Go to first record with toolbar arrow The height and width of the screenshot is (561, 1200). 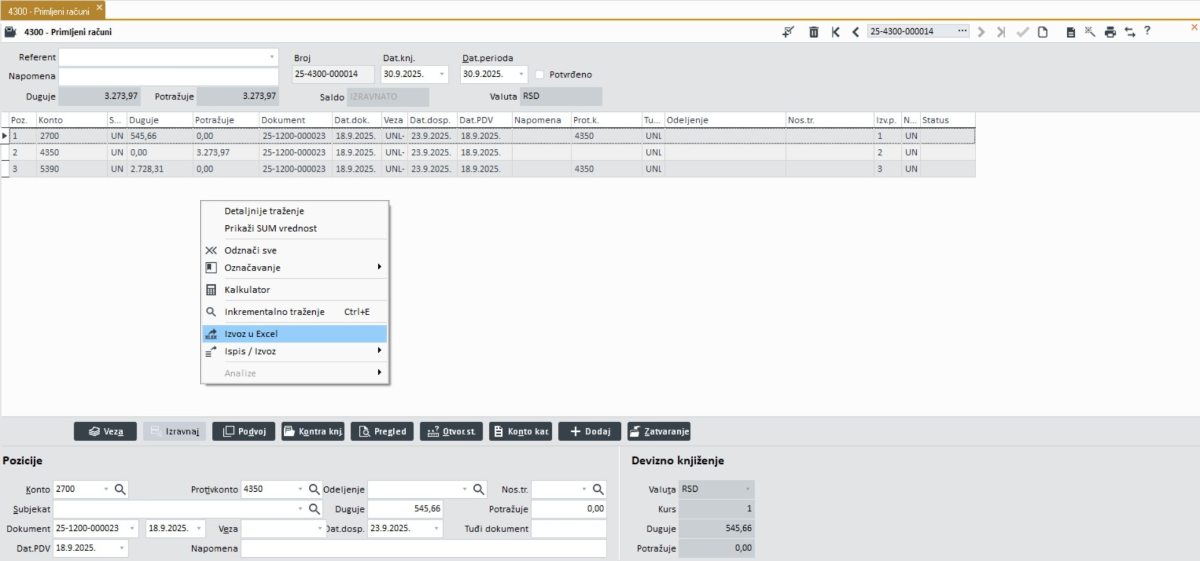(835, 32)
